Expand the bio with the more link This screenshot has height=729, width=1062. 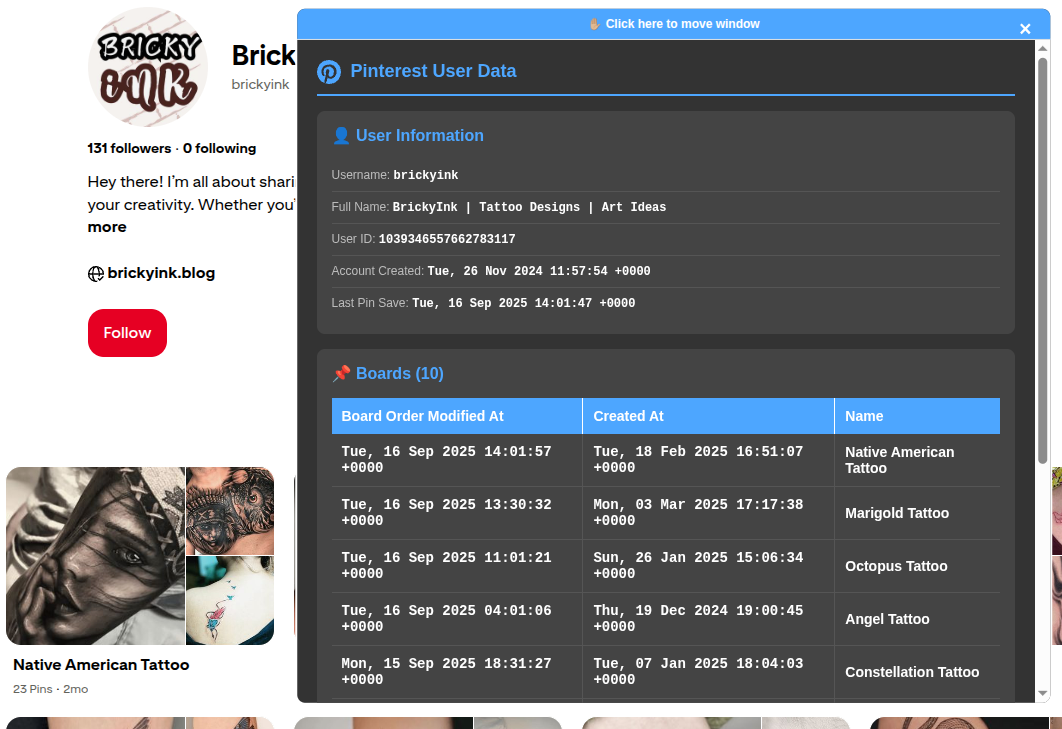[107, 227]
